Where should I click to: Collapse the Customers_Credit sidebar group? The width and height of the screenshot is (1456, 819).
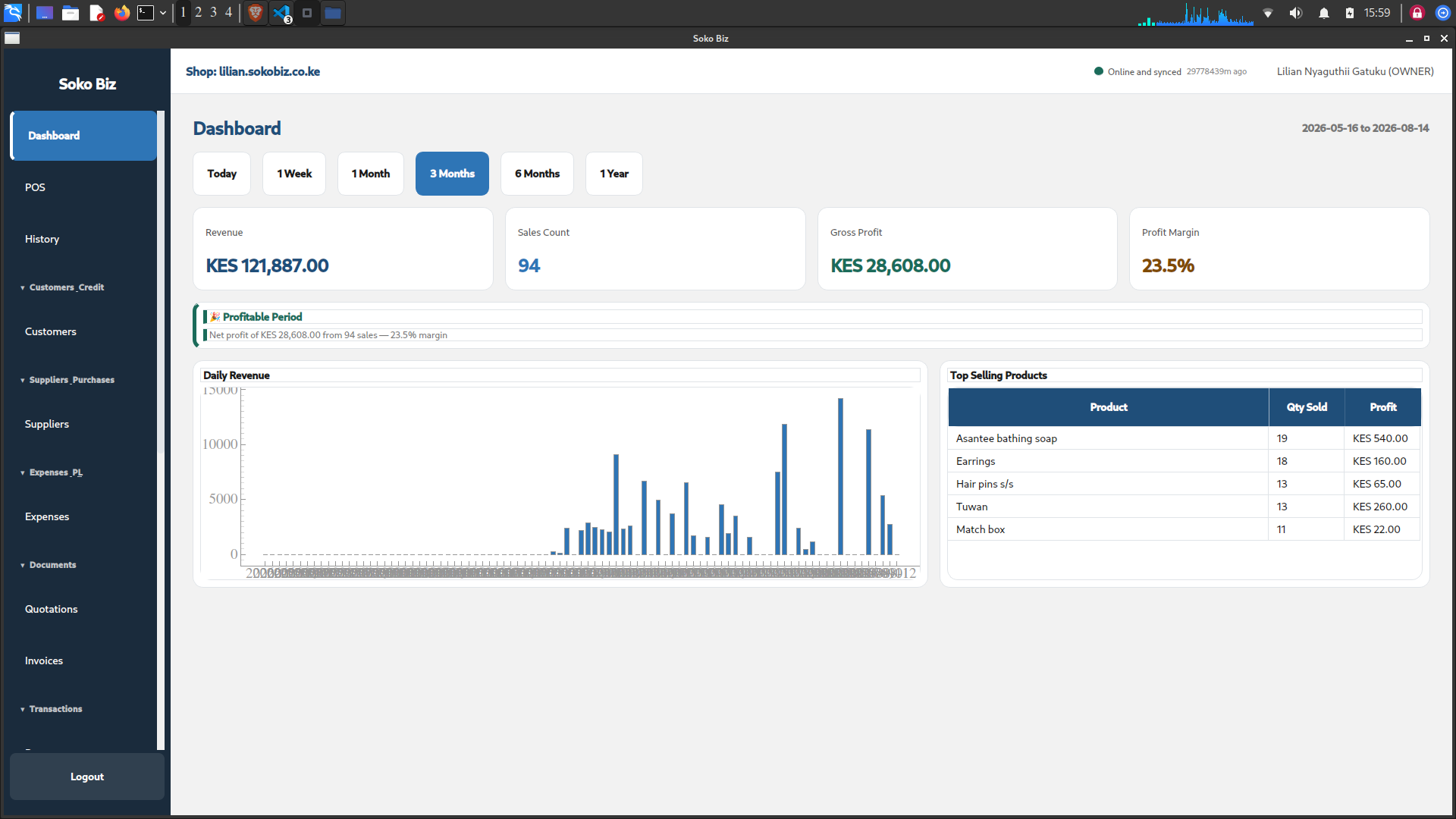tap(66, 287)
